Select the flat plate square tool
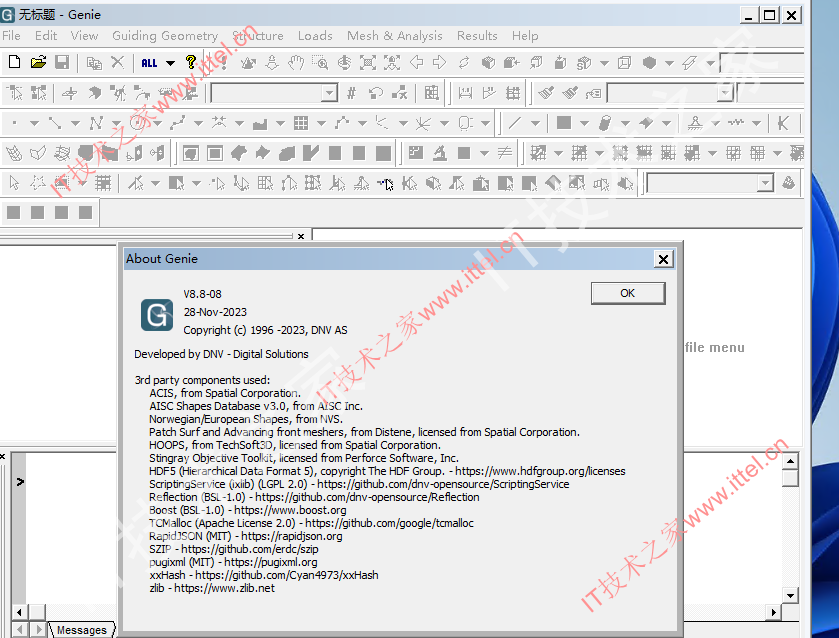The width and height of the screenshot is (839, 638). coord(563,123)
